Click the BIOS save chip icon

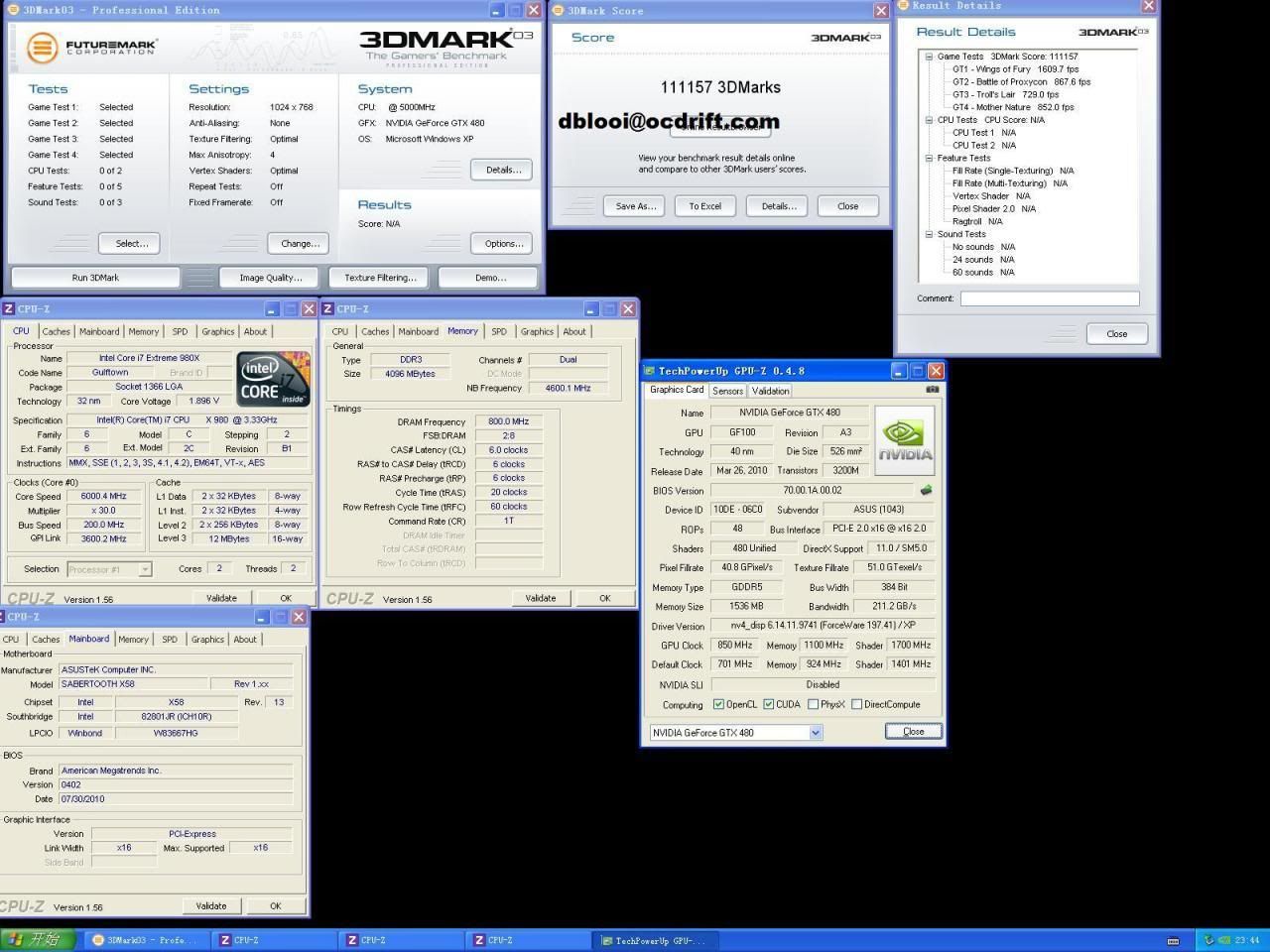click(926, 490)
